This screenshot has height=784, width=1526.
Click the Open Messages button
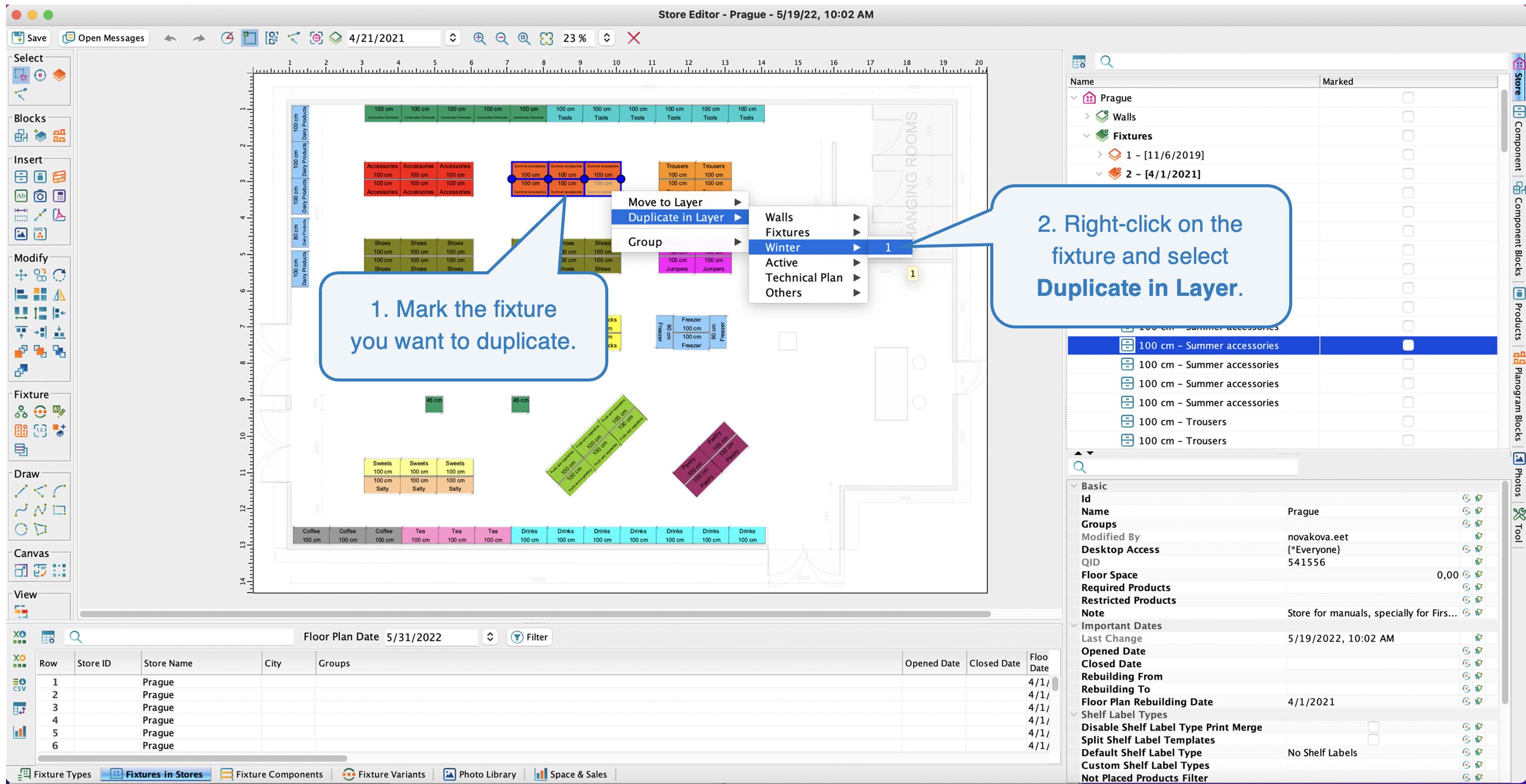point(104,38)
